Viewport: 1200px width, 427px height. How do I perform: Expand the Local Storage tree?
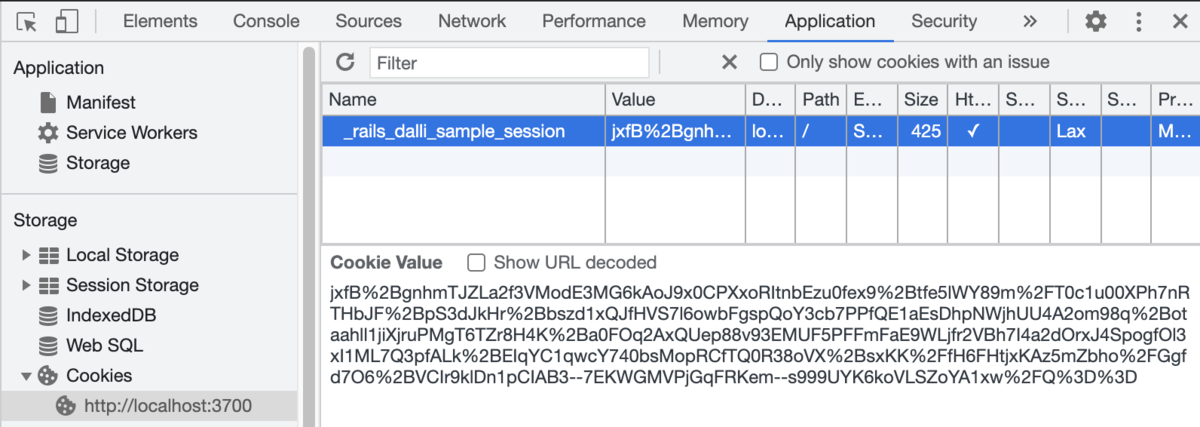tap(27, 255)
